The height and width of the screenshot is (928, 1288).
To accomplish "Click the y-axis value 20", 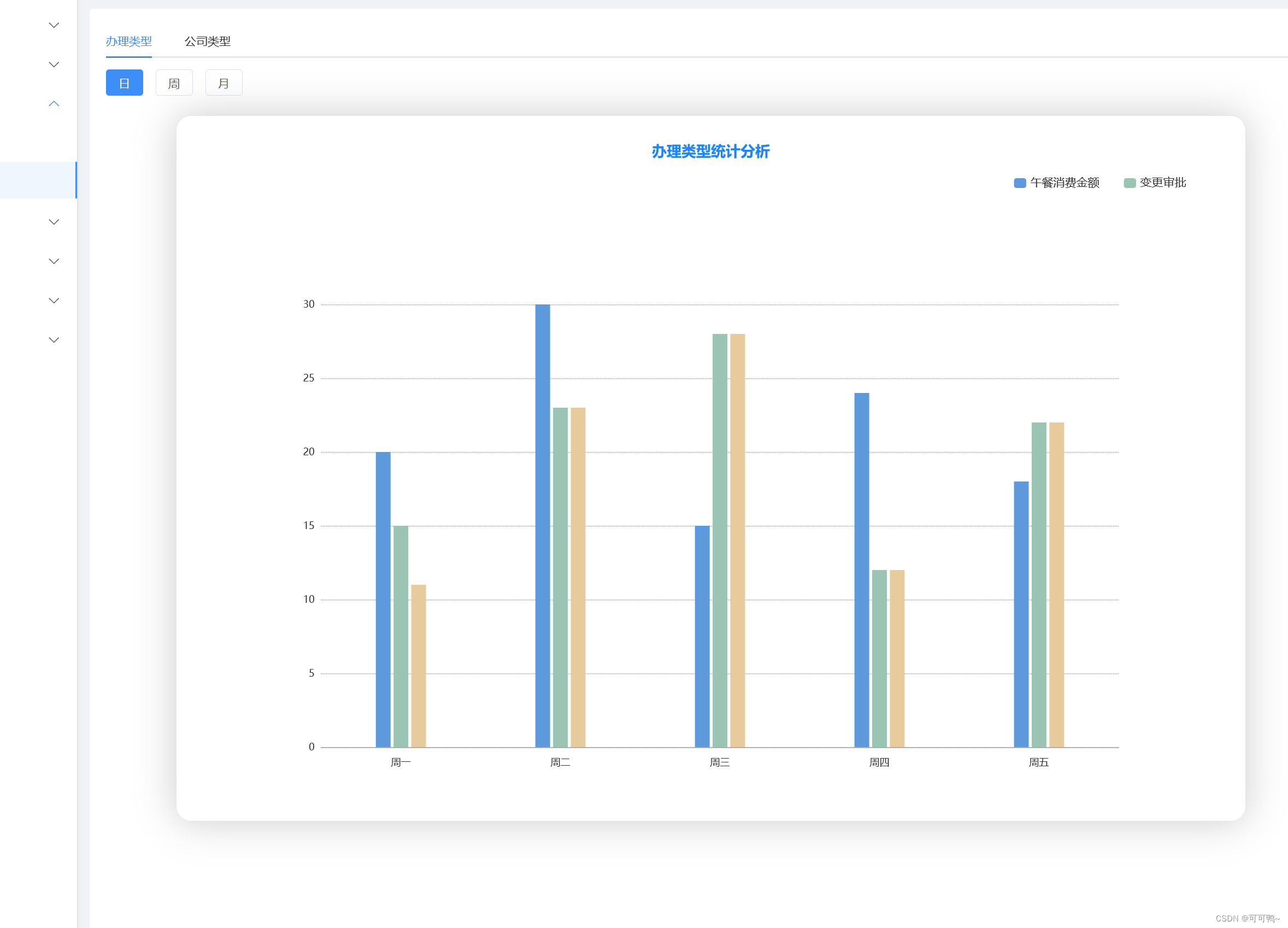I will (x=308, y=452).
